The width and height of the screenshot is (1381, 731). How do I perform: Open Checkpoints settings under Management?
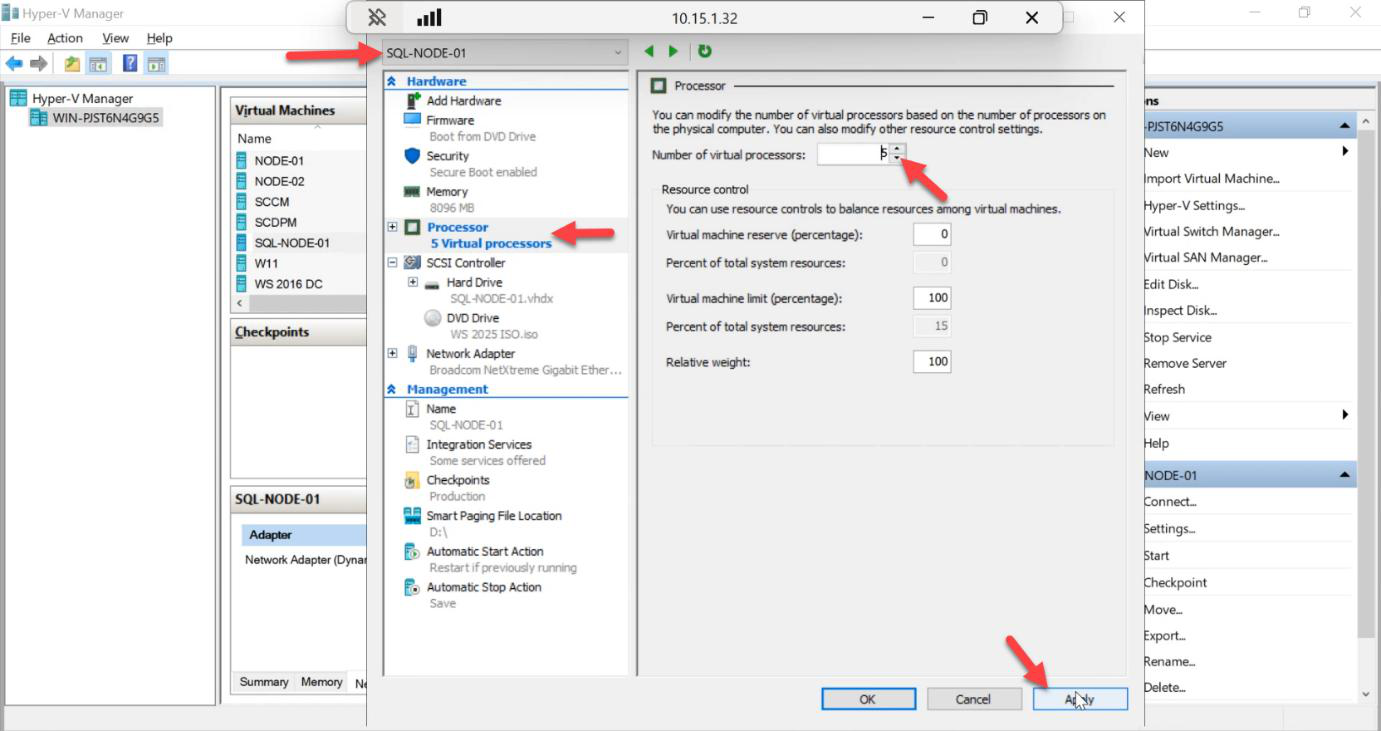(458, 480)
